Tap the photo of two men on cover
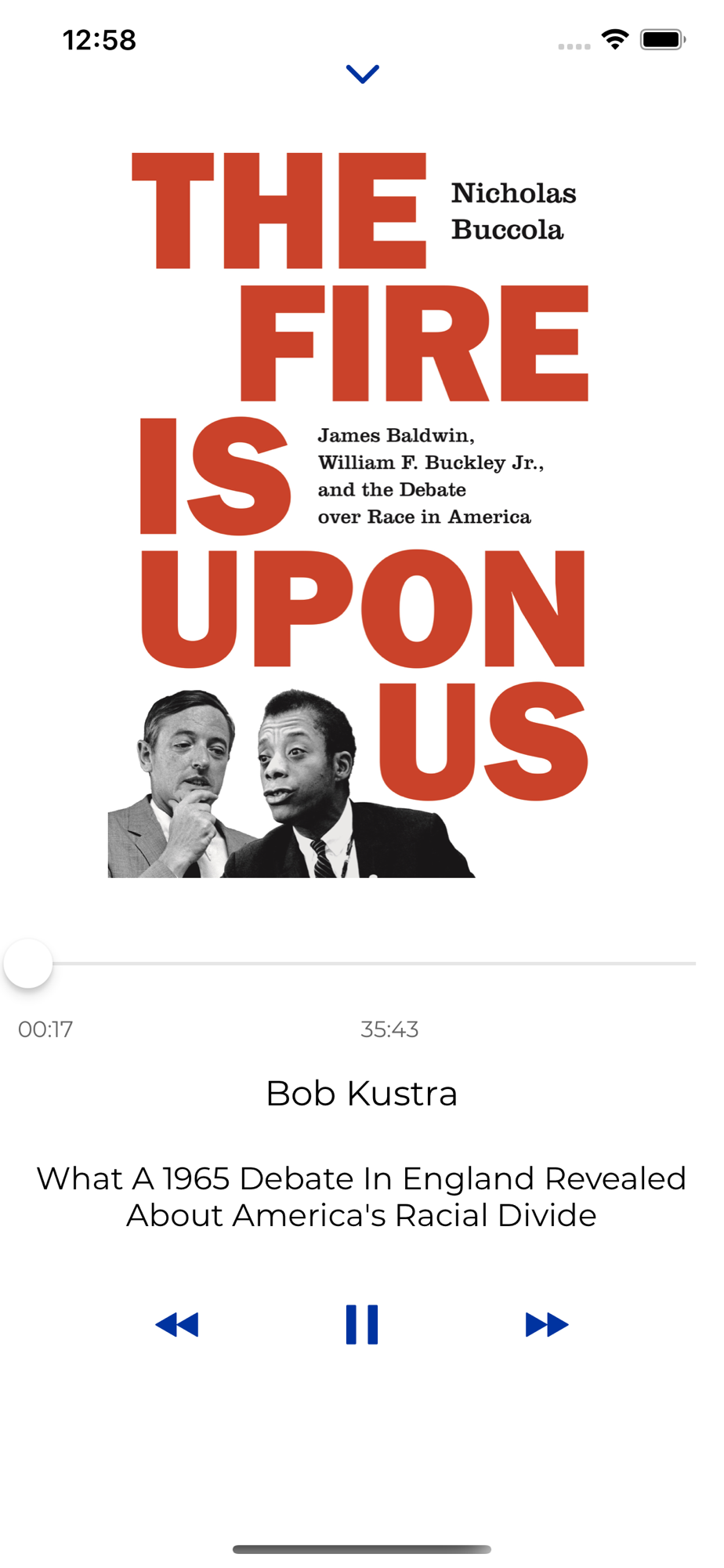 click(x=291, y=783)
